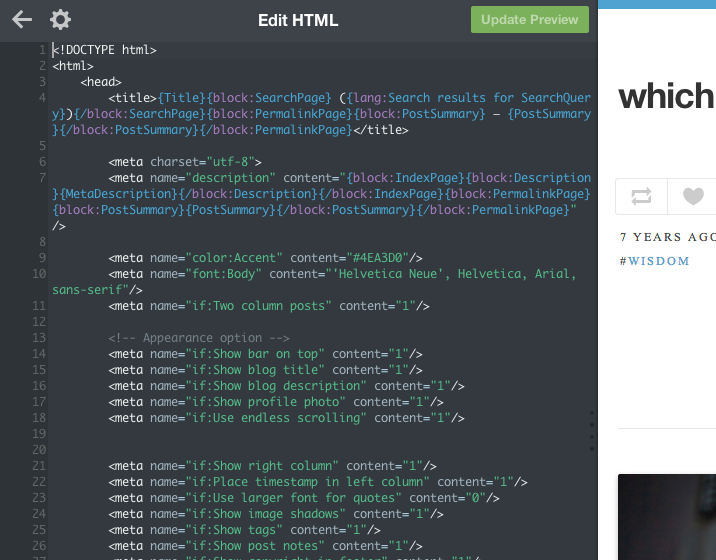This screenshot has width=716, height=560.
Task: Click the "if:Show blog title" line
Action: [x=265, y=370]
